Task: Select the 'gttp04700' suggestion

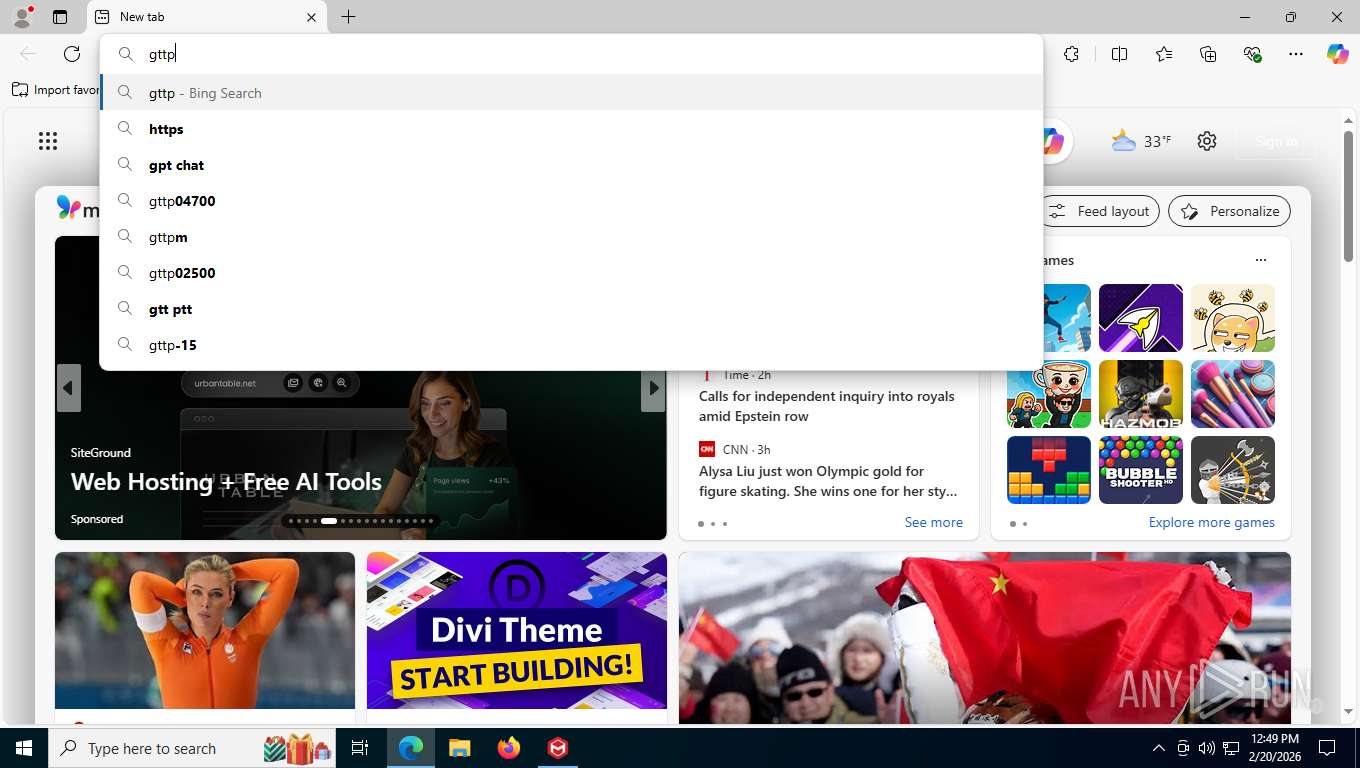Action: coord(571,201)
